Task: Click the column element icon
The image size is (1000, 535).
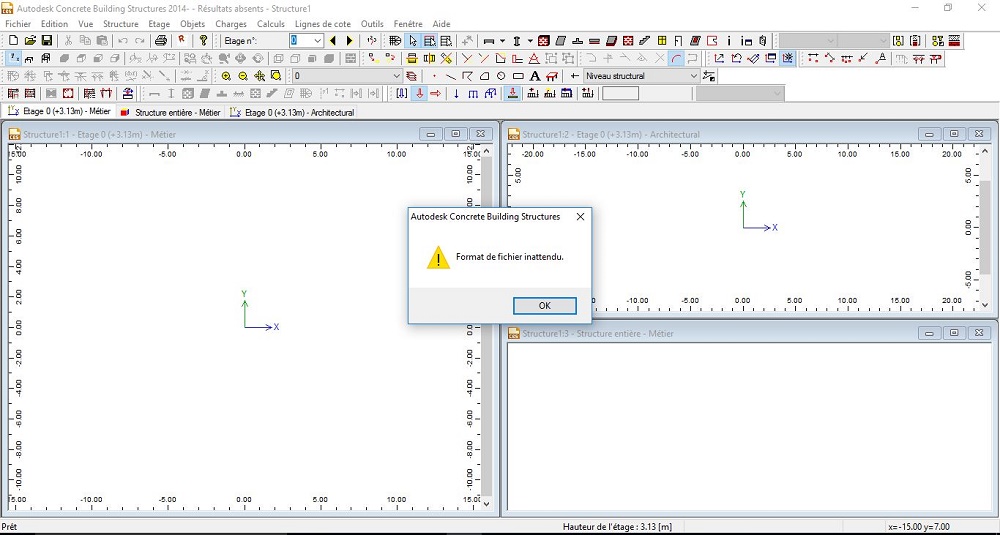Action: (x=517, y=41)
